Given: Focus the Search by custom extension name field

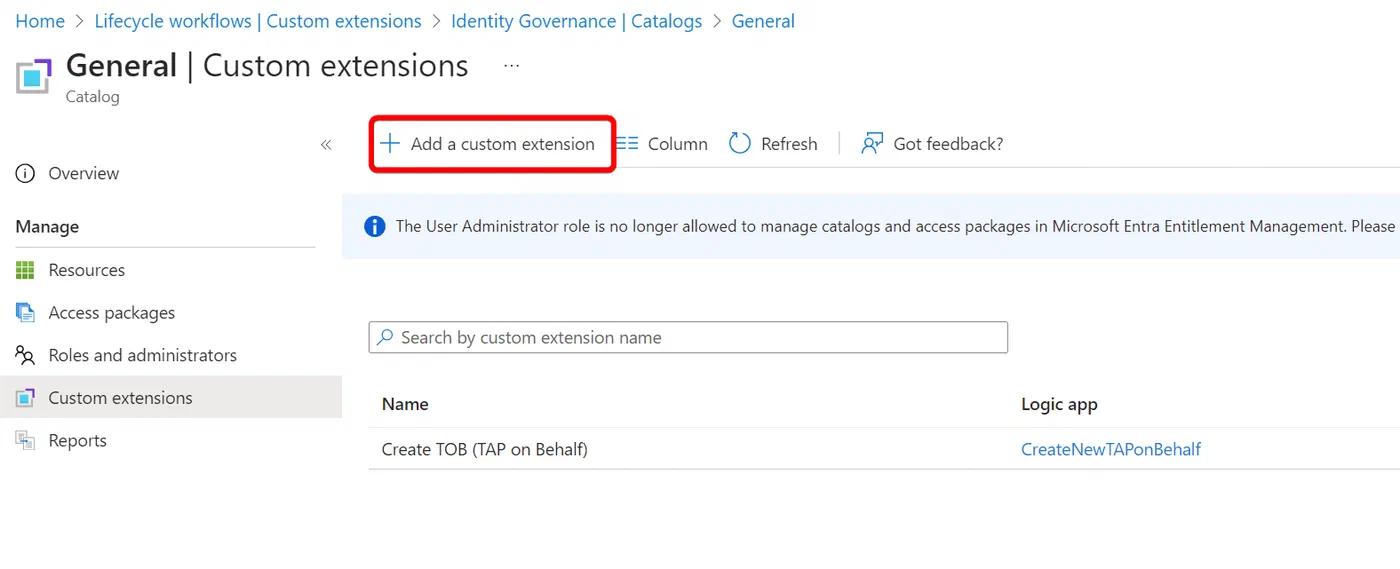Looking at the screenshot, I should click(688, 338).
